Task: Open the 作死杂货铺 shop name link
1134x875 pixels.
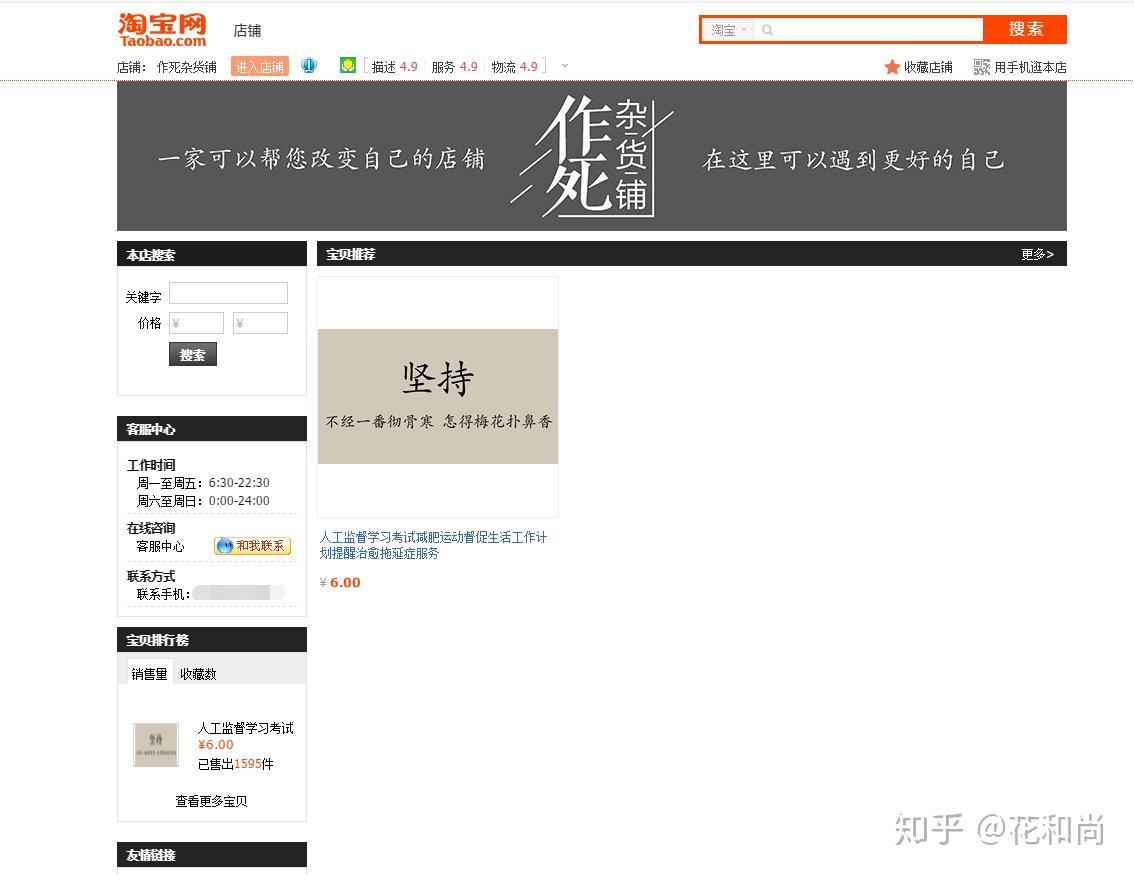Action: [187, 67]
